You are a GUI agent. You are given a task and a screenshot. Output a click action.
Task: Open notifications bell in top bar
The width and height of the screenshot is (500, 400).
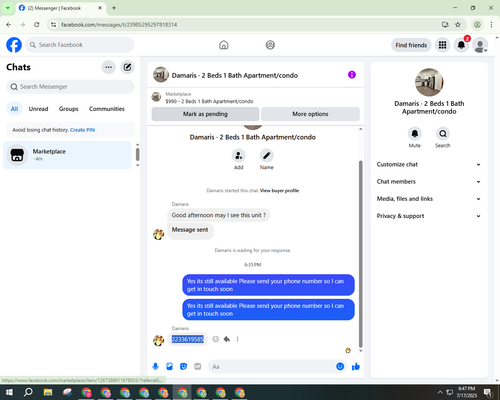pyautogui.click(x=461, y=45)
